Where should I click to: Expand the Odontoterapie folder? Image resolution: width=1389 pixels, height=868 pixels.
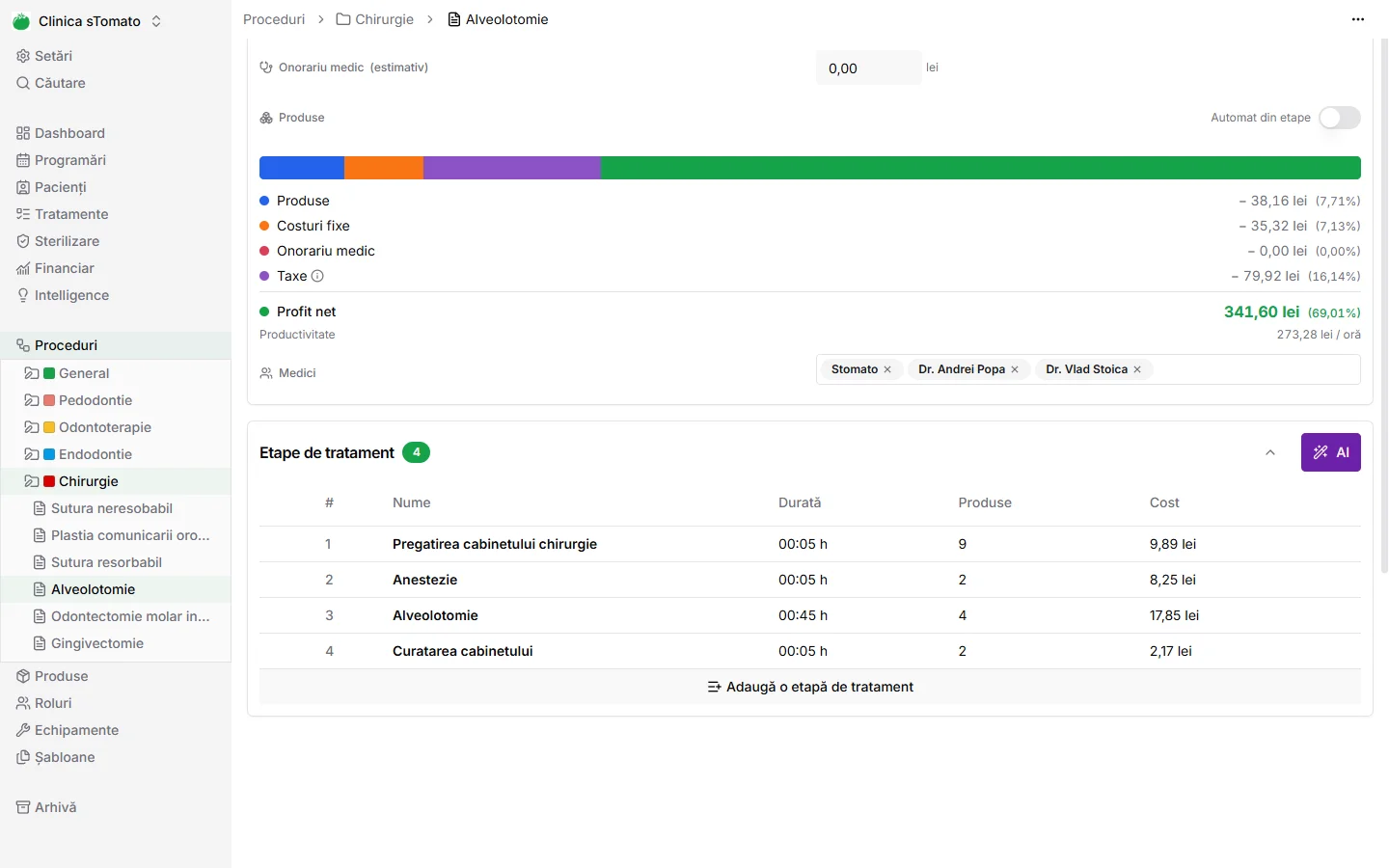pos(32,427)
